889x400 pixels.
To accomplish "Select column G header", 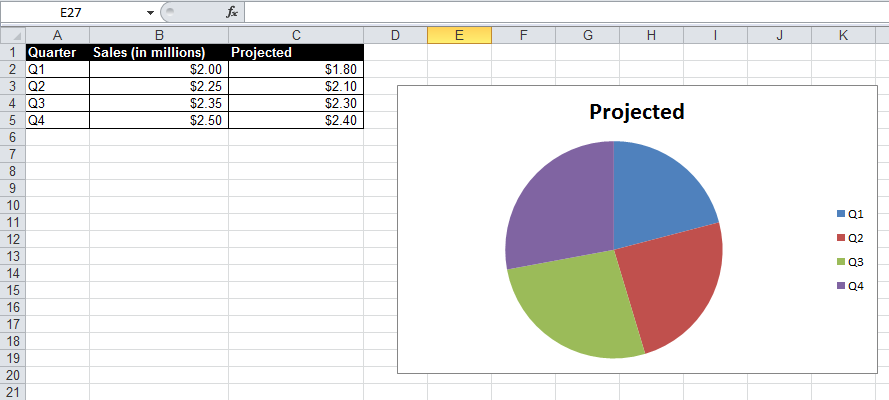I will click(587, 35).
